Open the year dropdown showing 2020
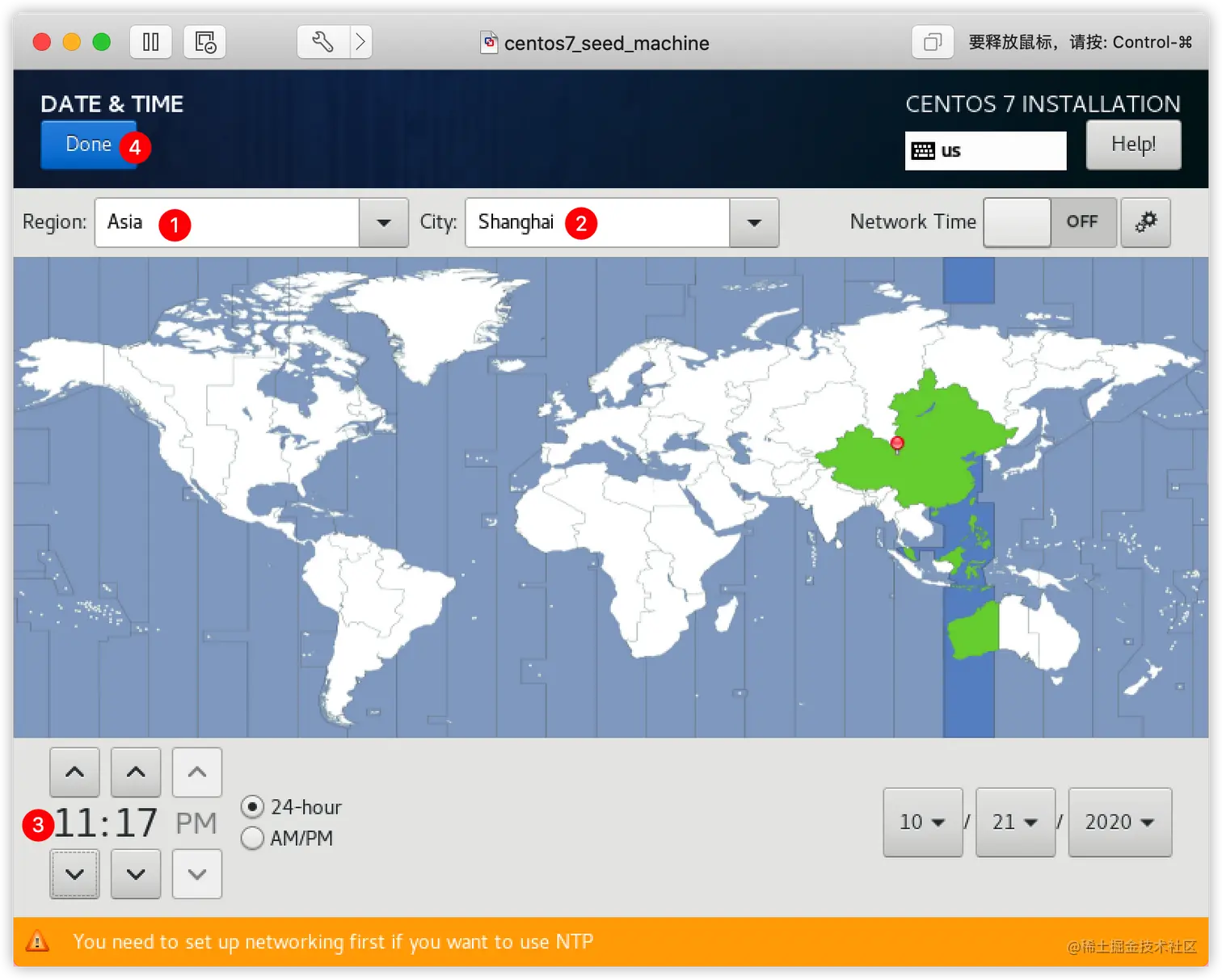 pos(1120,822)
